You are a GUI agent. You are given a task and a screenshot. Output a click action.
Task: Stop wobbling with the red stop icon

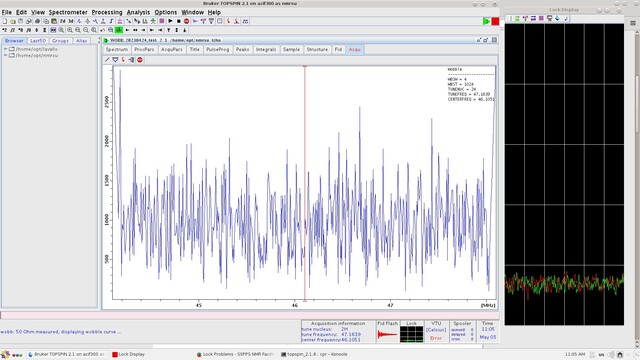click(140, 60)
